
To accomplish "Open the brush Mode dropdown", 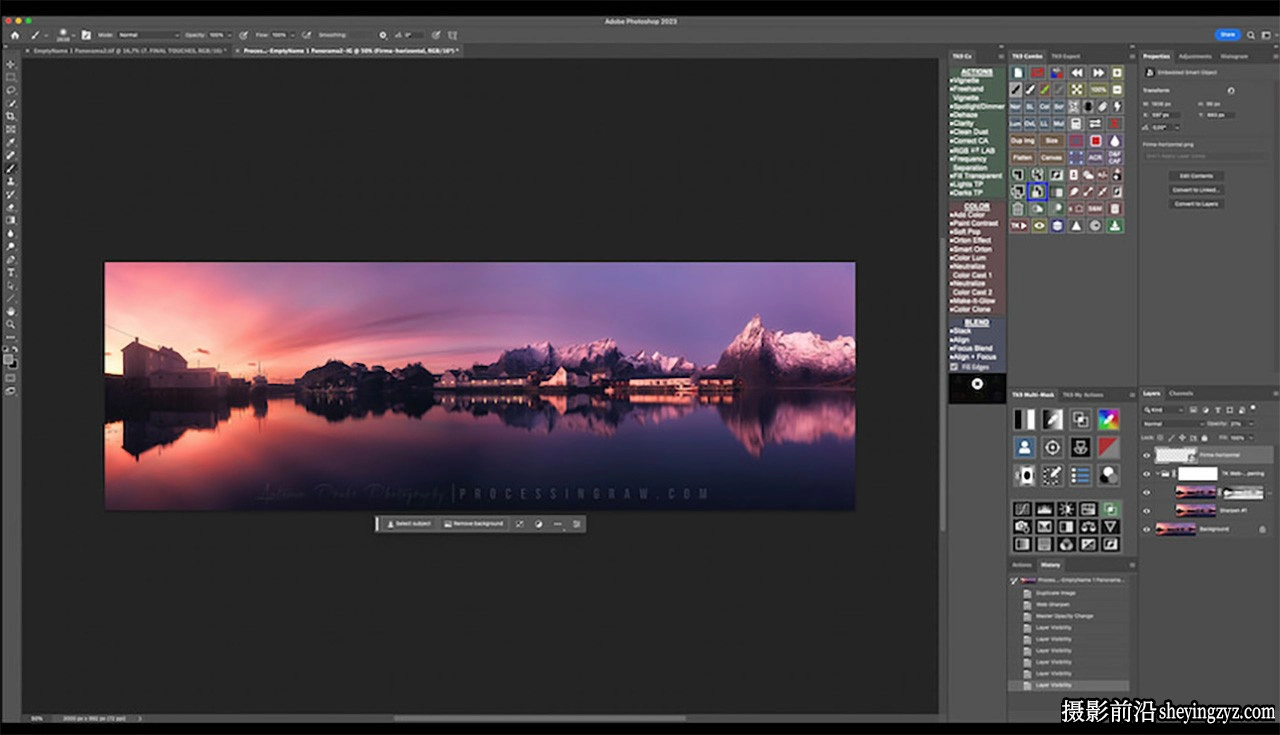I will (x=147, y=35).
